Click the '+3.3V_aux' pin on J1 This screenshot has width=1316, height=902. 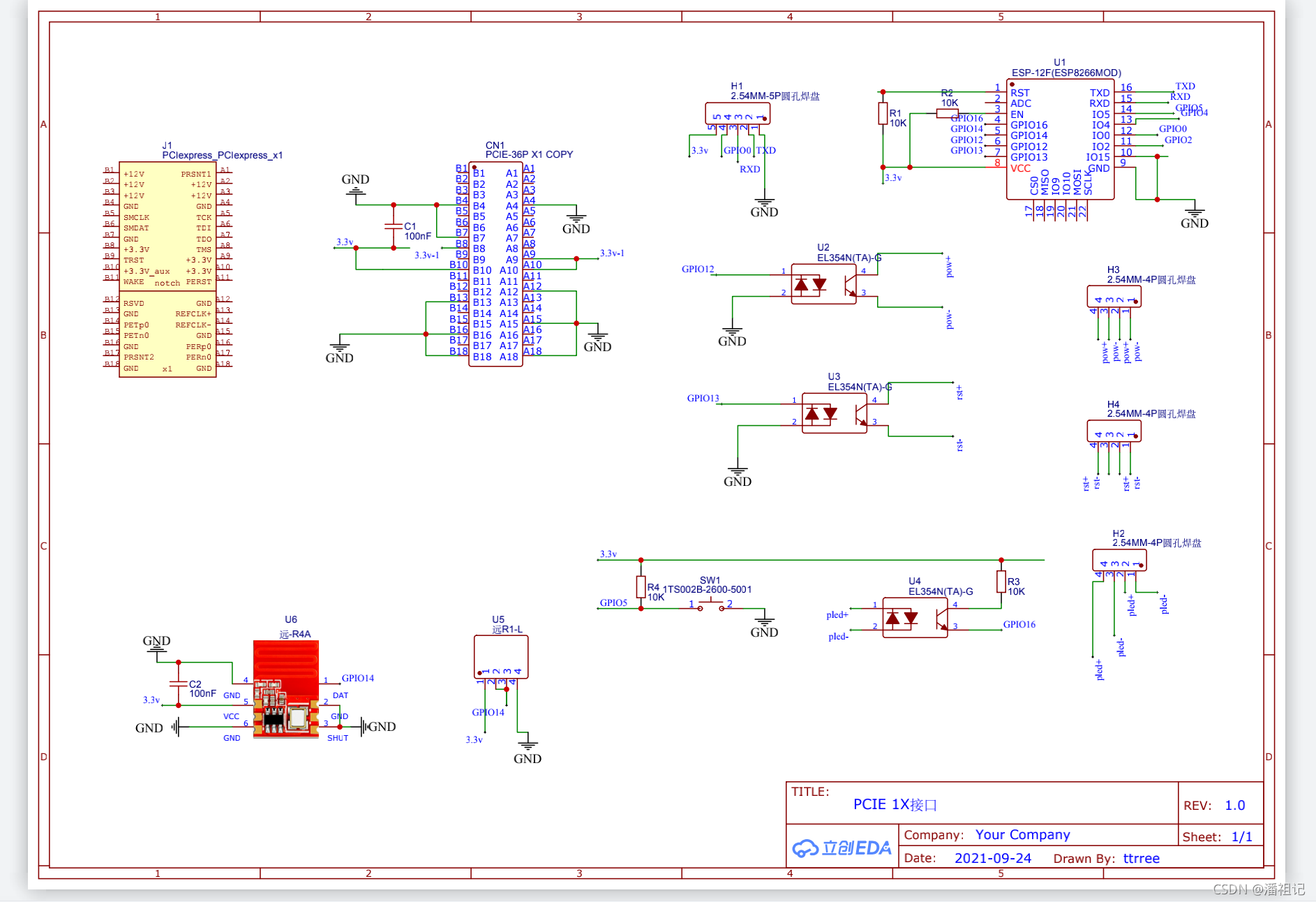click(147, 271)
